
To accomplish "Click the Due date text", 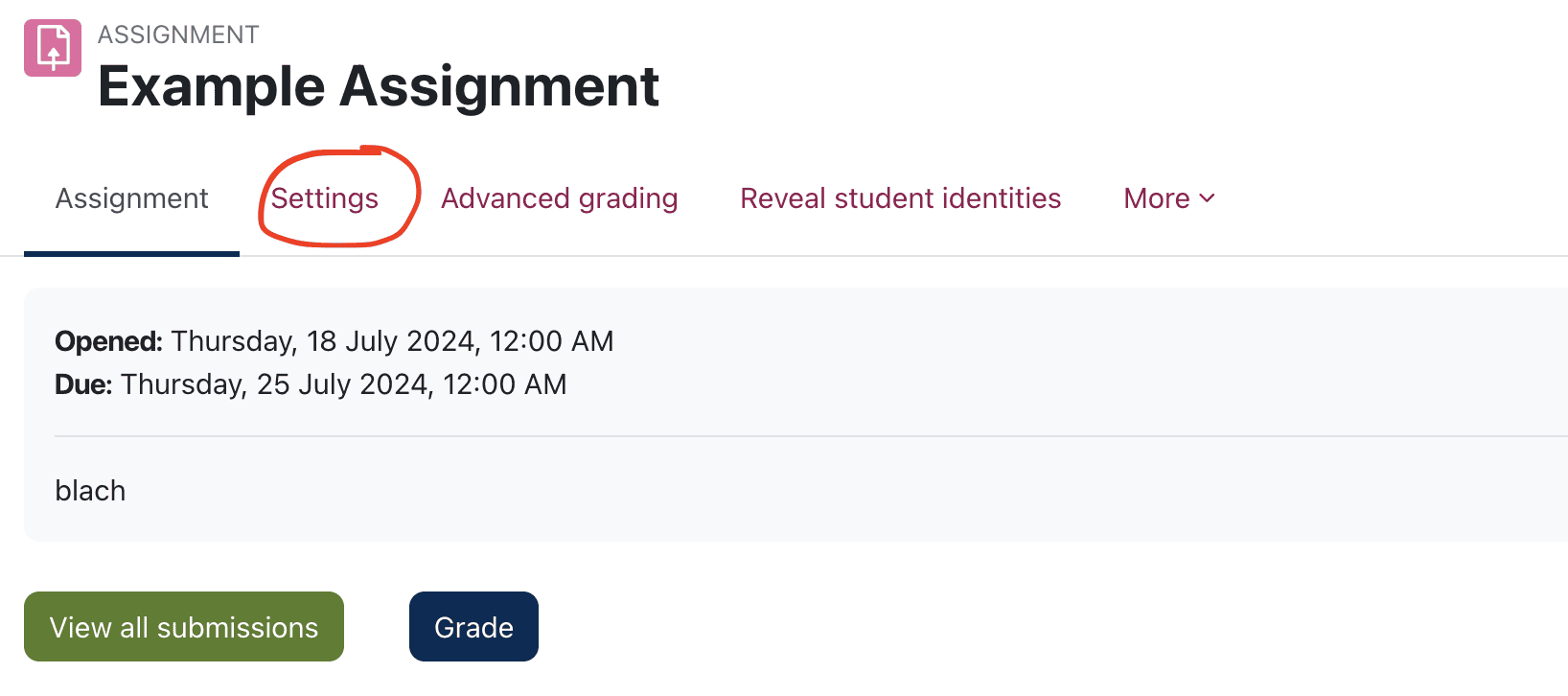I will (311, 383).
